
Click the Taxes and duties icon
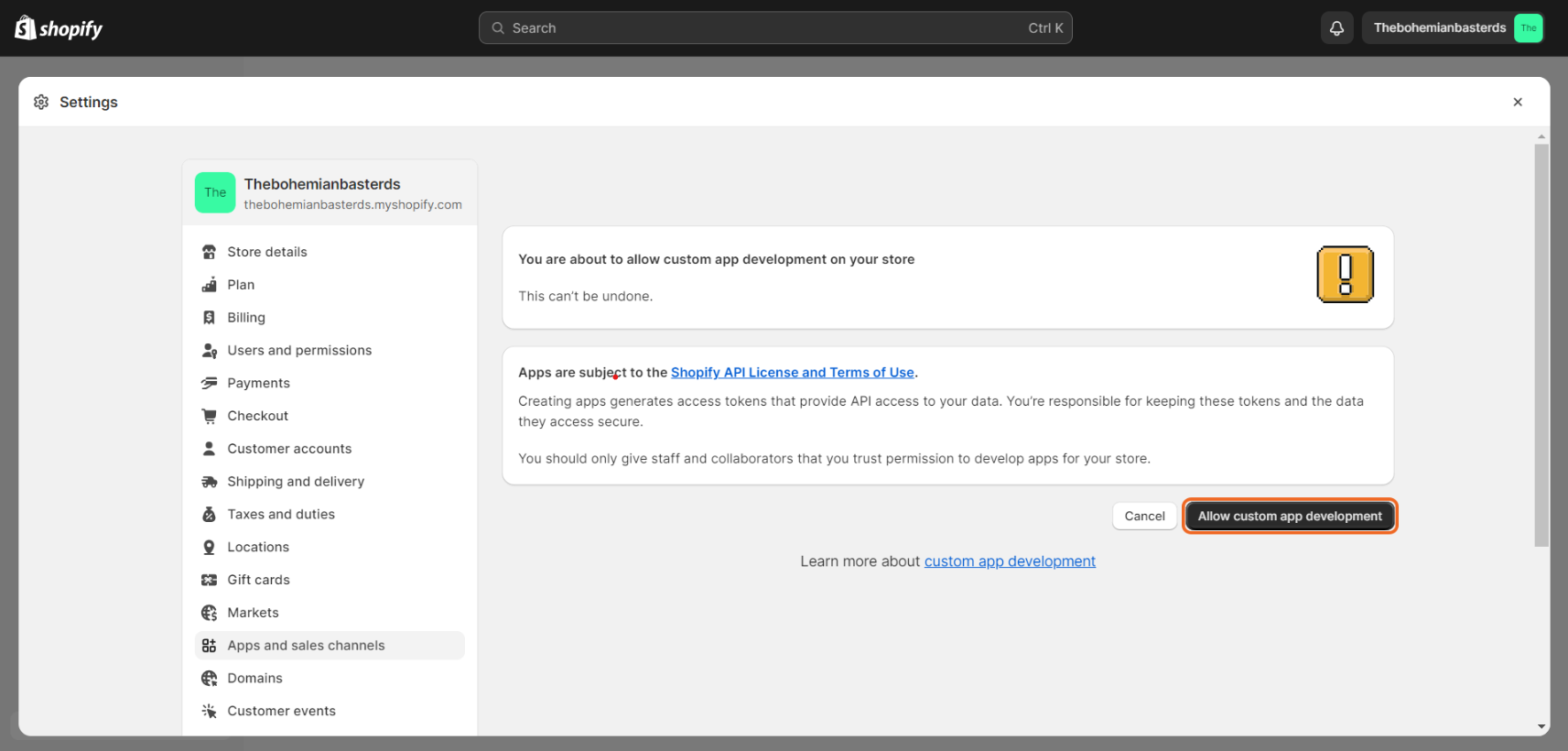tap(209, 515)
